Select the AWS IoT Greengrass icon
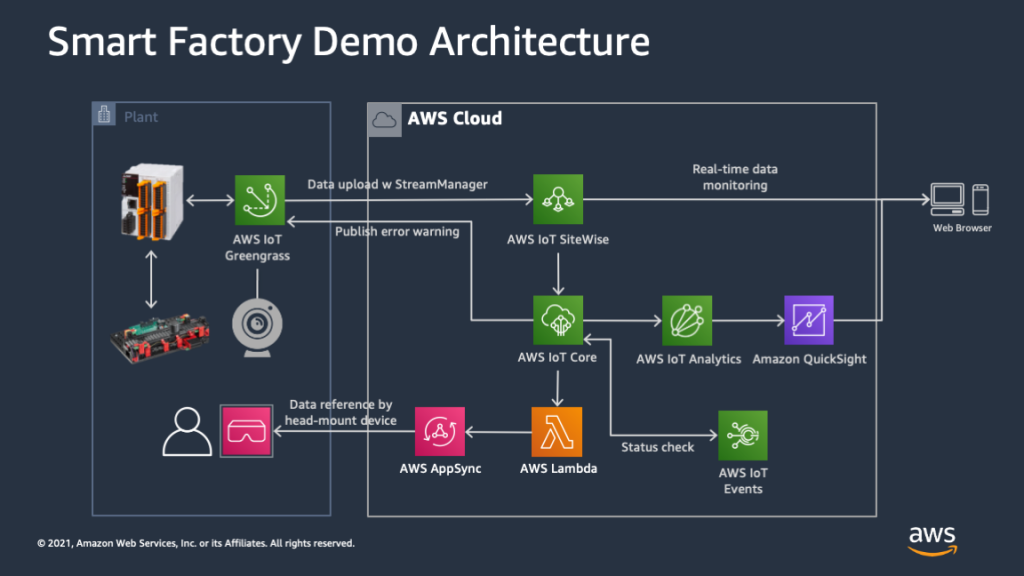Screen dimensions: 1024x576 pos(259,201)
